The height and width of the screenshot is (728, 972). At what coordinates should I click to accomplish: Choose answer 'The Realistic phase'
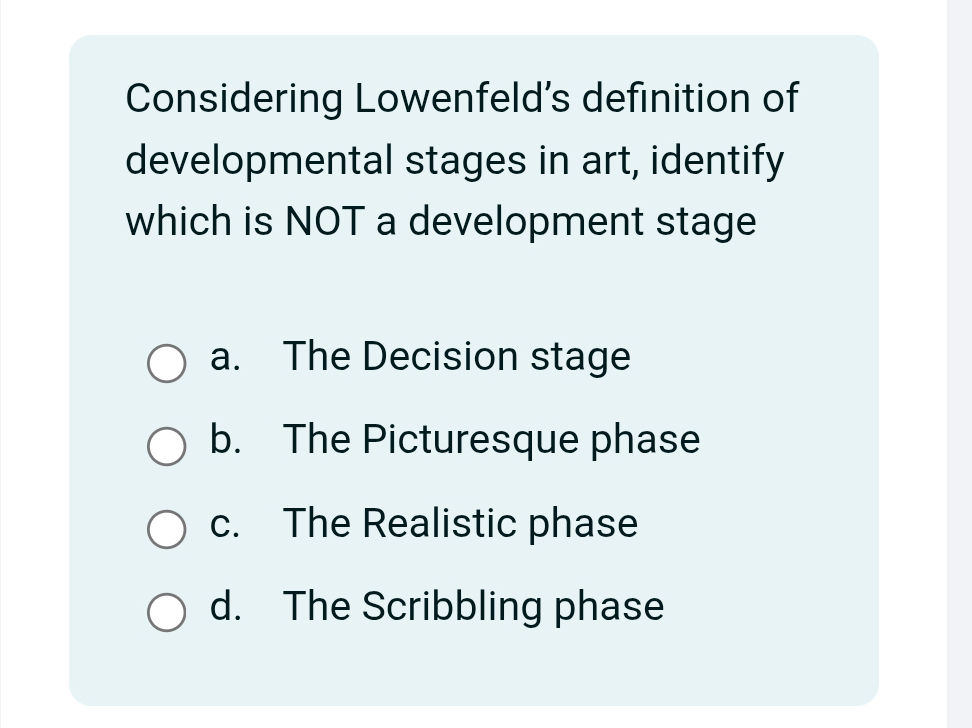tap(459, 524)
